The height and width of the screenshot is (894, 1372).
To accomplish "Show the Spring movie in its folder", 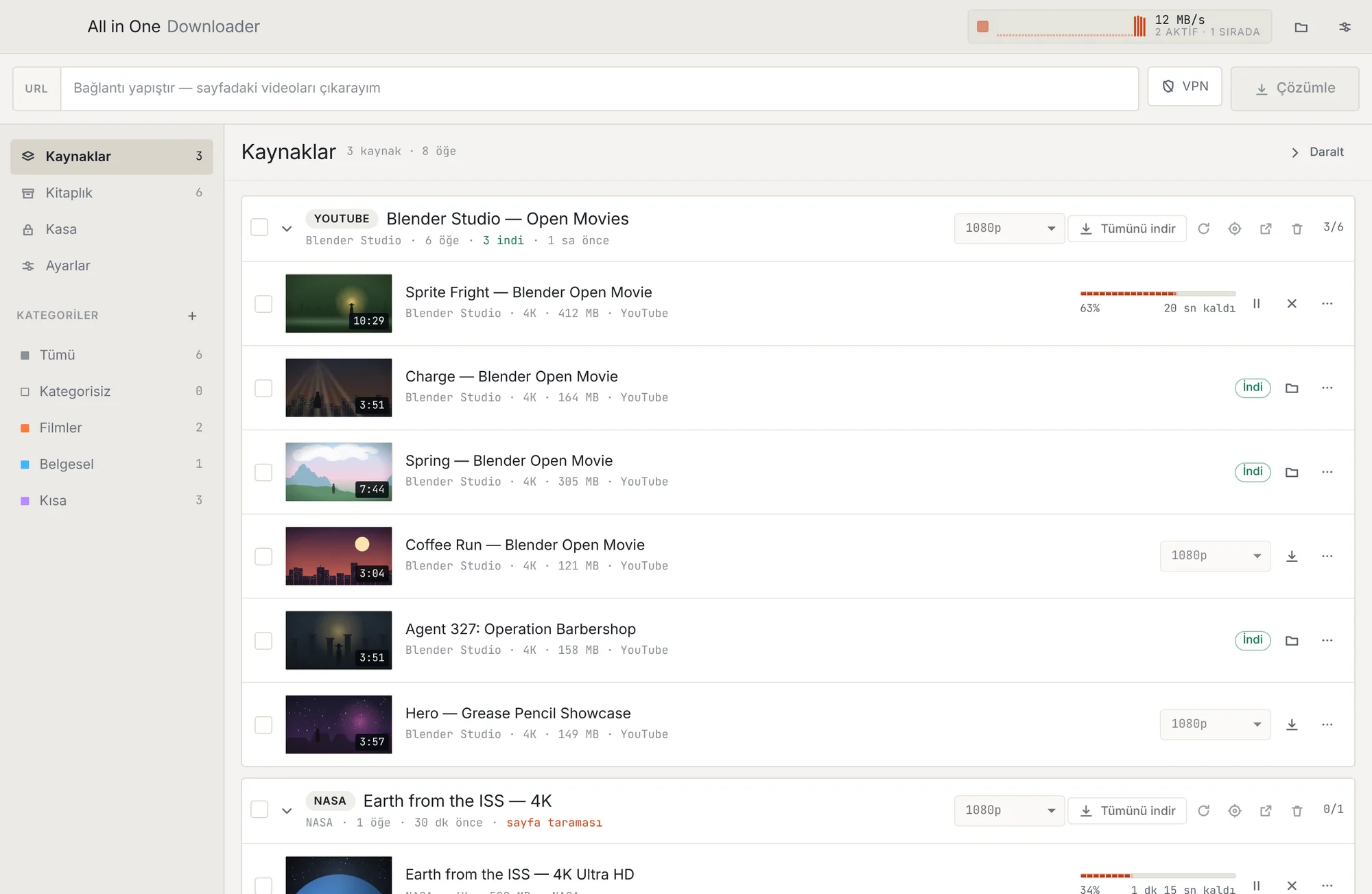I will (1292, 472).
